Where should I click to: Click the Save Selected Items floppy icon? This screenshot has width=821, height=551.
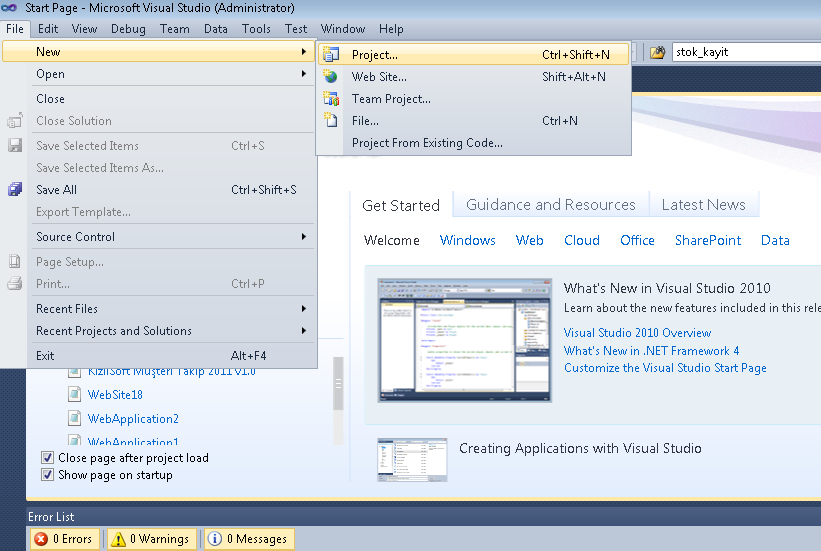[x=15, y=145]
